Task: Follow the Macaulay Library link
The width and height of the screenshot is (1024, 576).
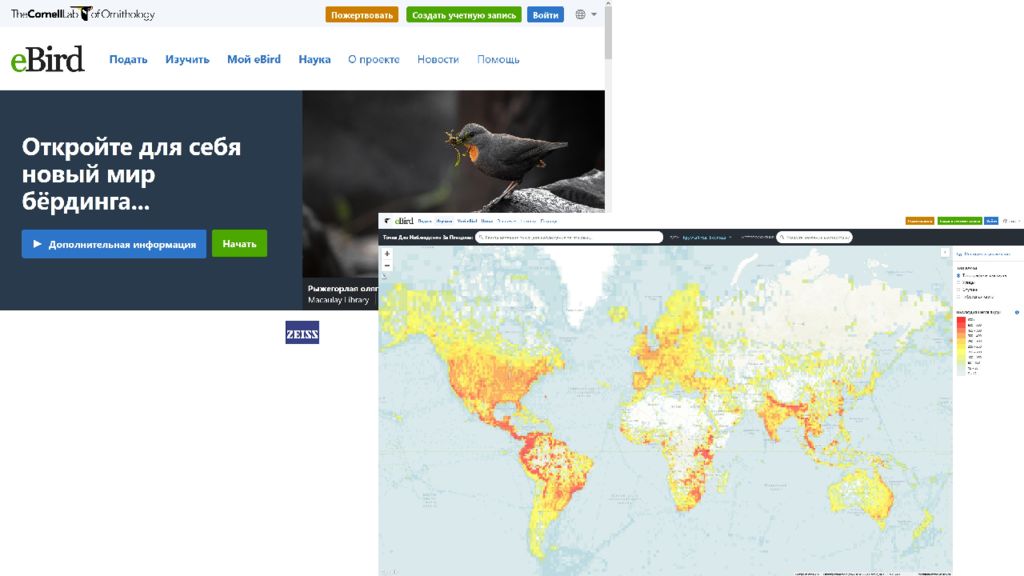Action: [338, 300]
